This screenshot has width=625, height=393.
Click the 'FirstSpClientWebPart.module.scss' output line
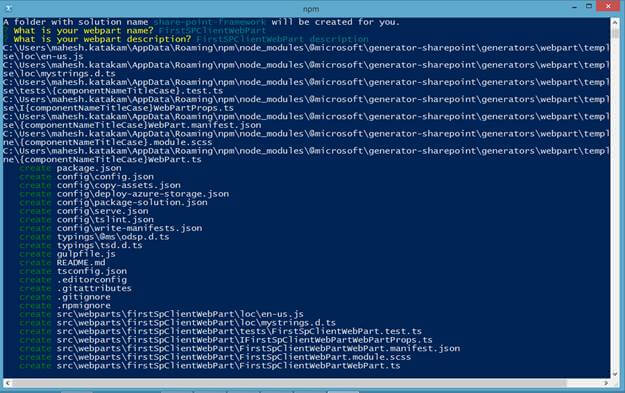pos(215,357)
